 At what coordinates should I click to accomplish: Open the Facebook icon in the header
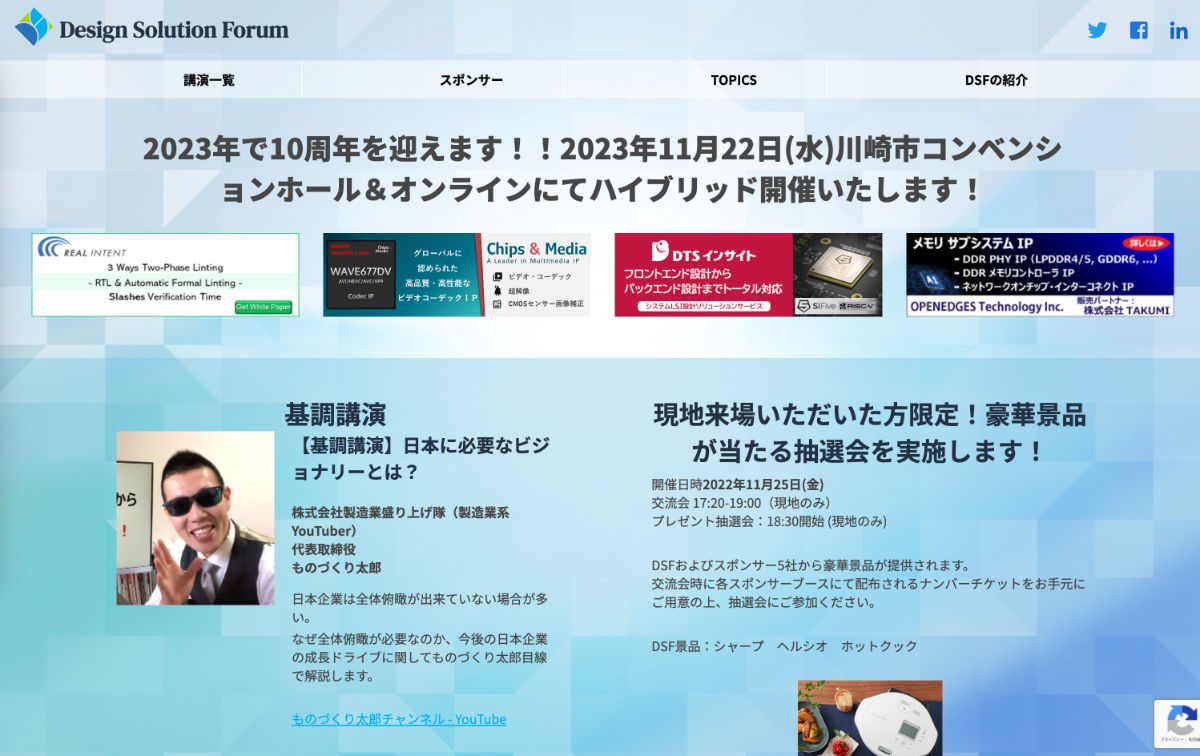tap(1137, 31)
